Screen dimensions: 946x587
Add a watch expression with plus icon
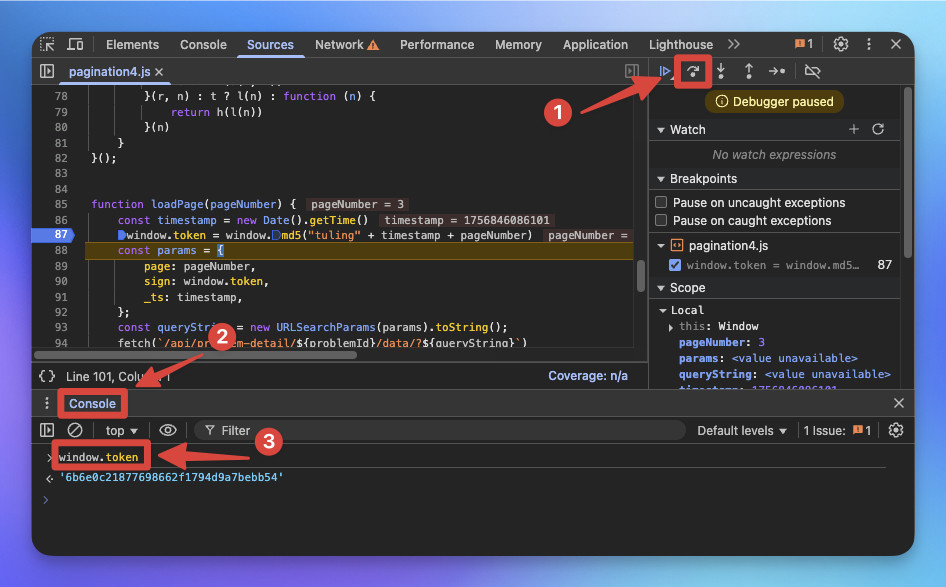pyautogui.click(x=854, y=129)
